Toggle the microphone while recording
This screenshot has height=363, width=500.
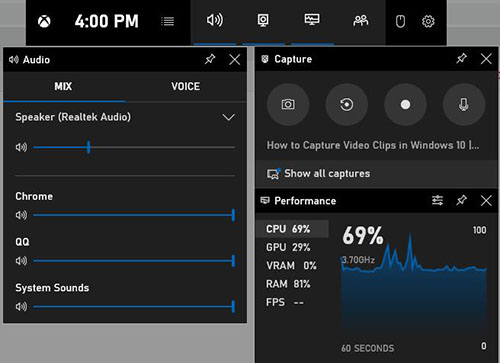pyautogui.click(x=464, y=105)
